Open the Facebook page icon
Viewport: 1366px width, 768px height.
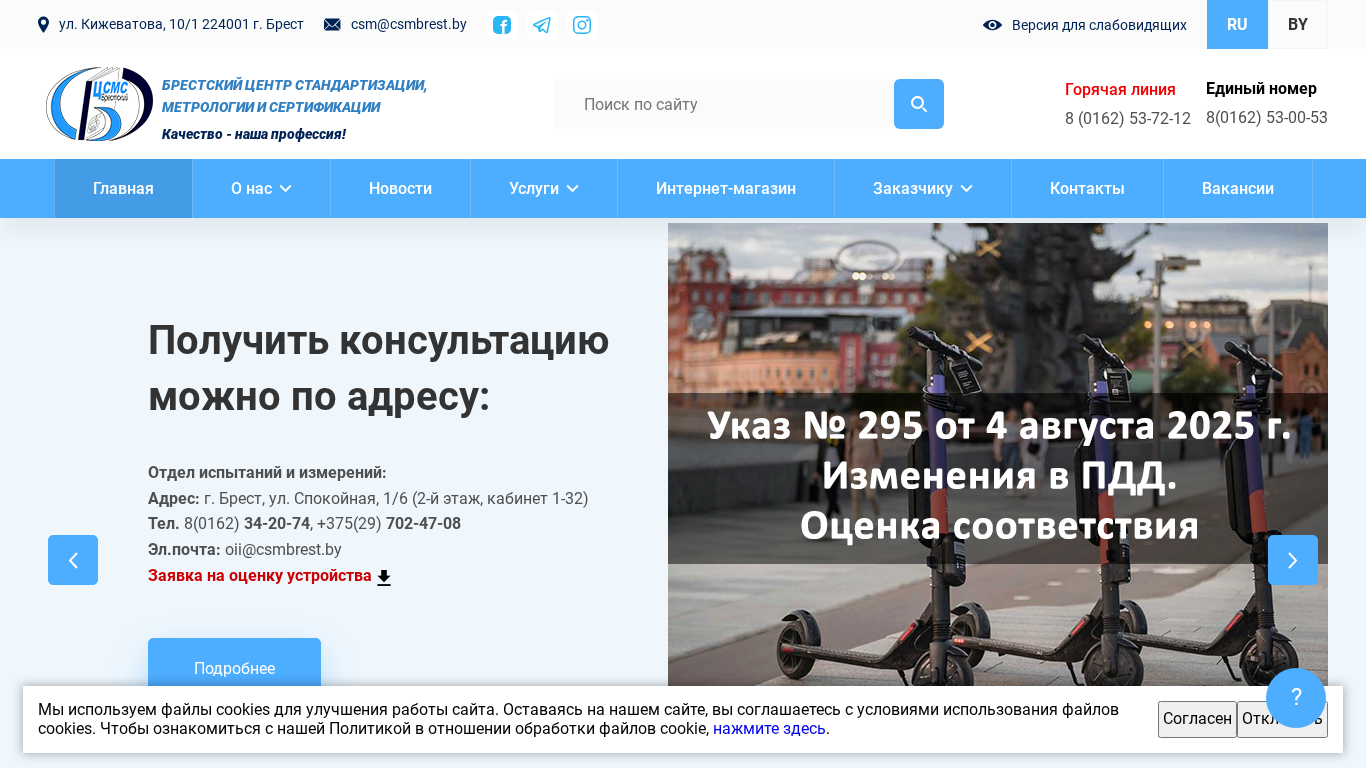click(x=502, y=25)
